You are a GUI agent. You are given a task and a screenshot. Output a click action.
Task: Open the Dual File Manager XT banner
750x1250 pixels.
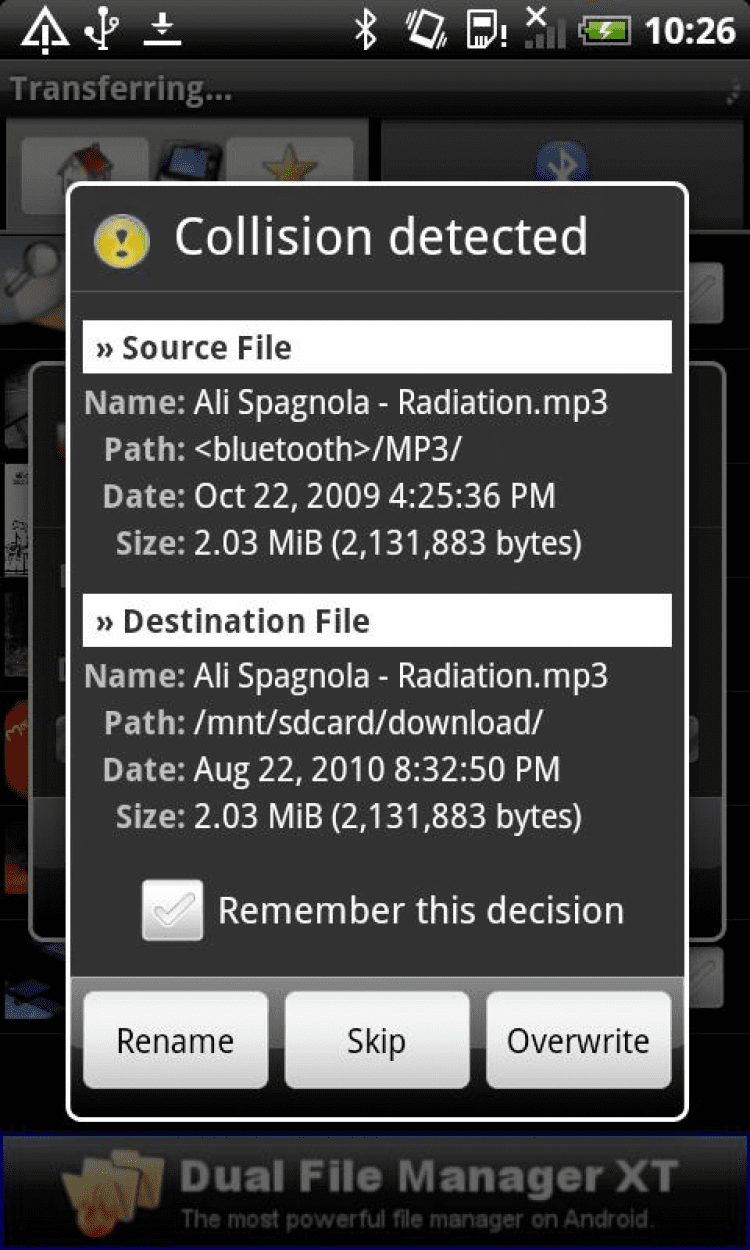[x=375, y=1192]
